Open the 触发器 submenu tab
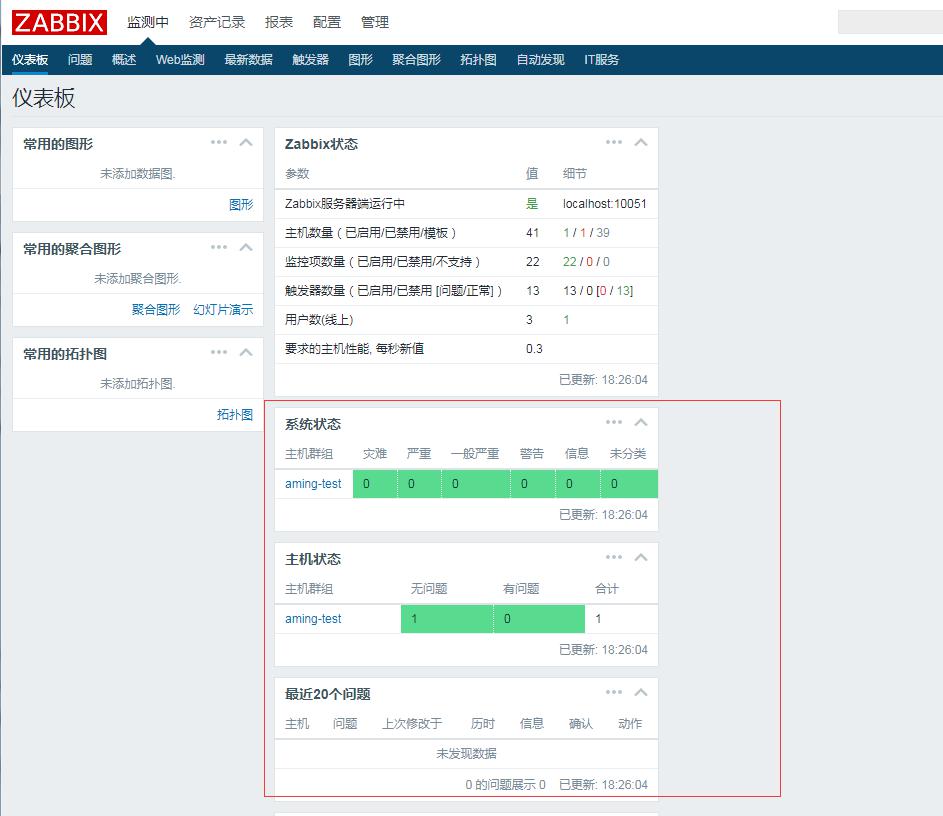Viewport: 943px width, 816px height. 310,60
